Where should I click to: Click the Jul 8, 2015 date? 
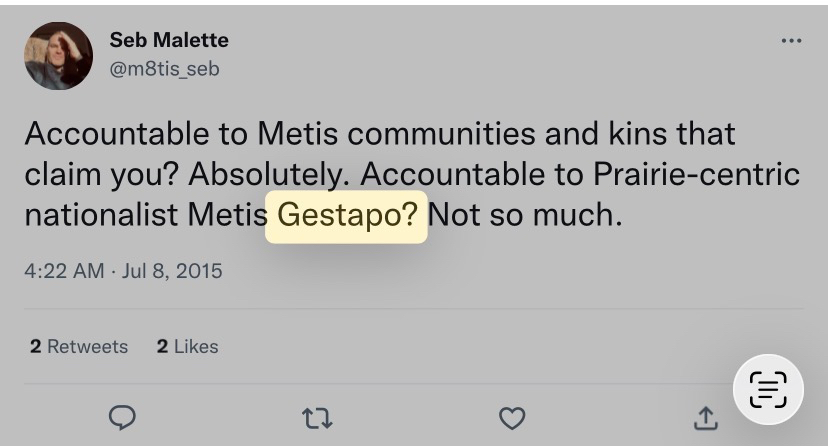tap(172, 271)
